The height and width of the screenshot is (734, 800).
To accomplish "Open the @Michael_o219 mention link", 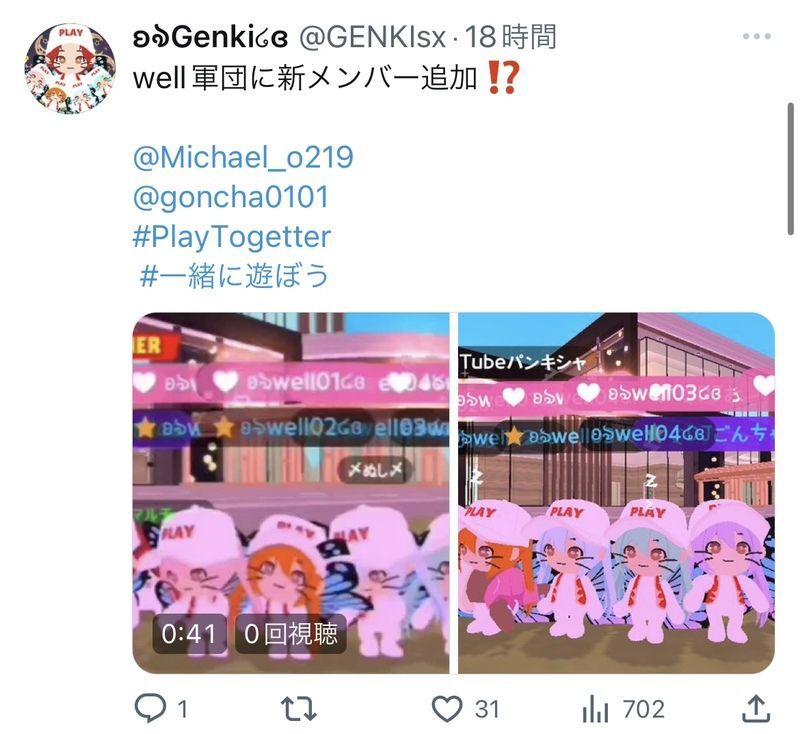I will coord(243,157).
